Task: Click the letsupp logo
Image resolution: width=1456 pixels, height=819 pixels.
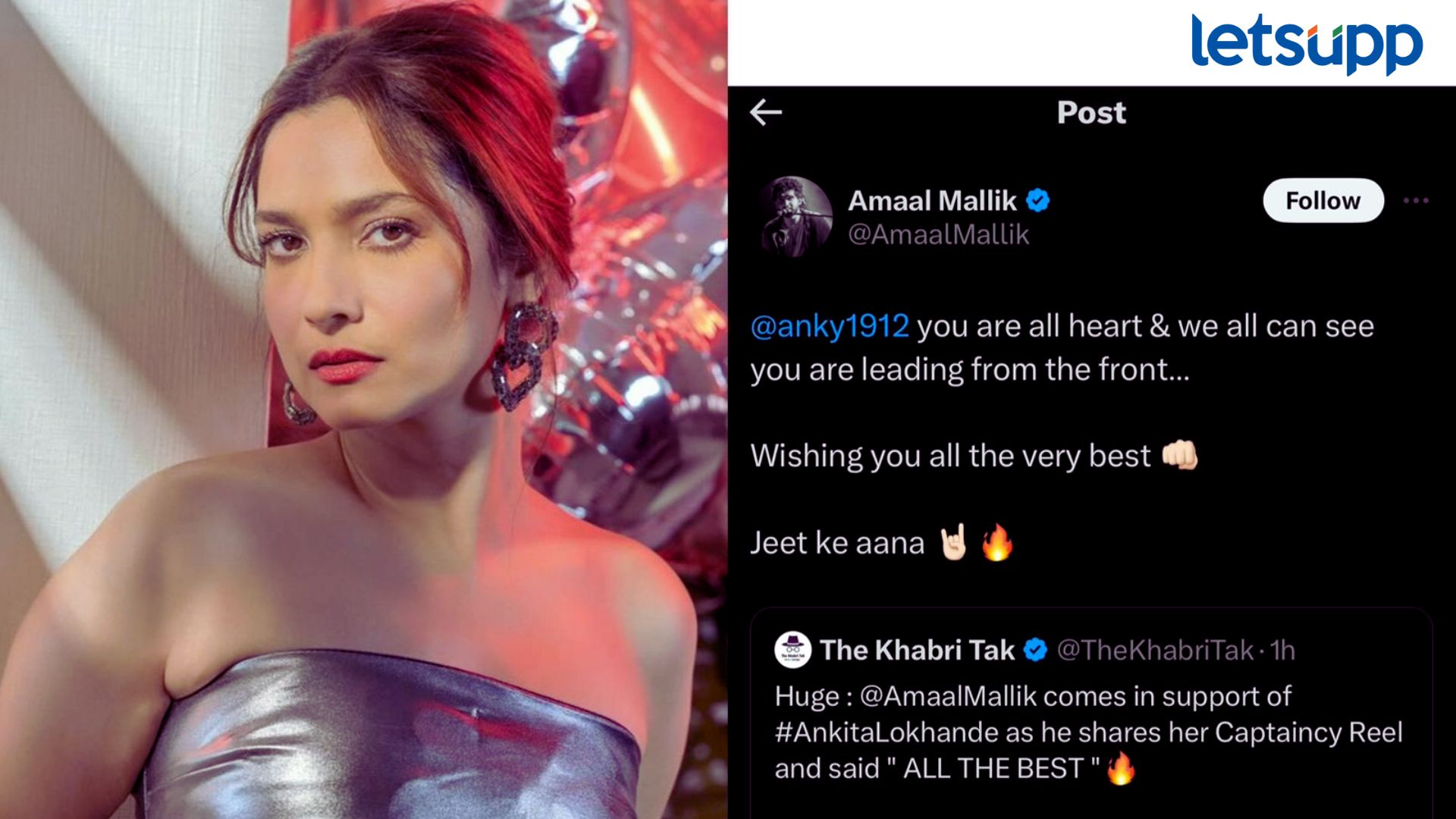Action: 1306,42
